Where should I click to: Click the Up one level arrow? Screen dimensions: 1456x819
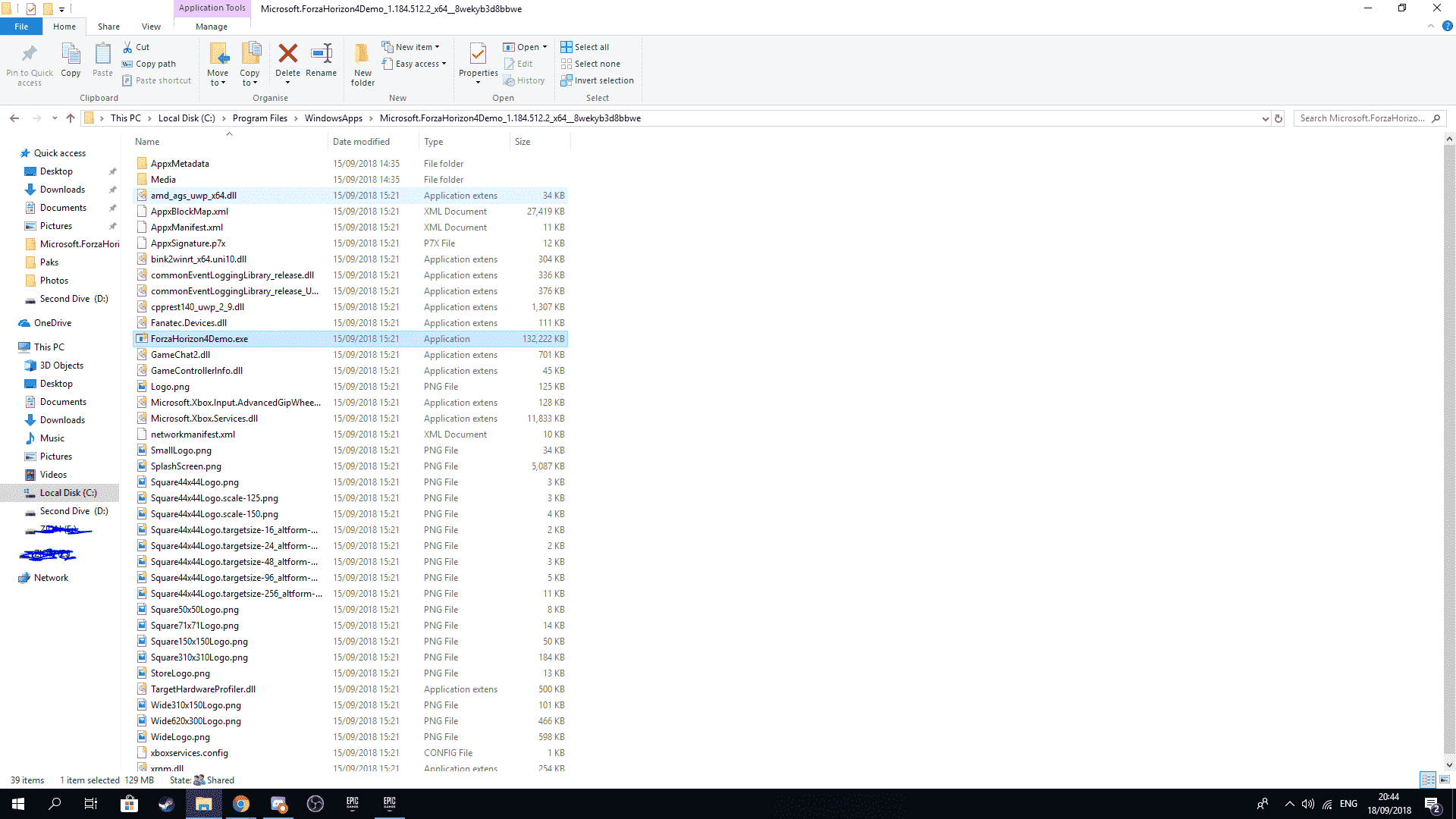click(x=71, y=118)
